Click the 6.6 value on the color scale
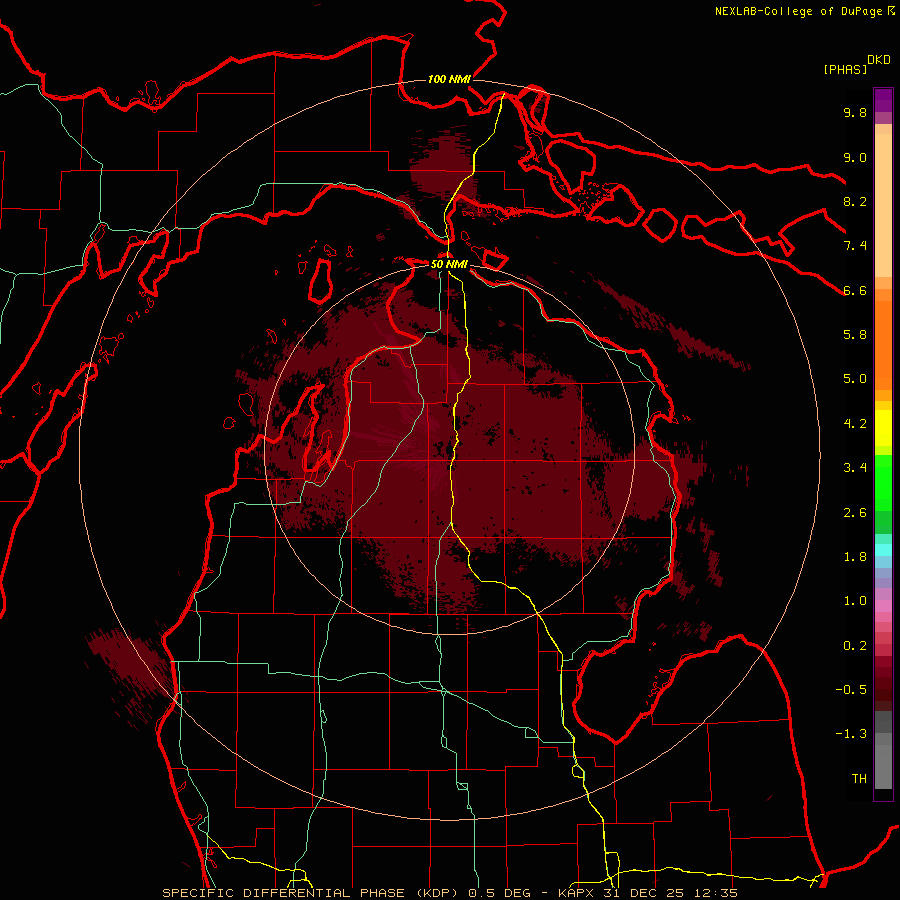This screenshot has height=900, width=900. tap(855, 290)
